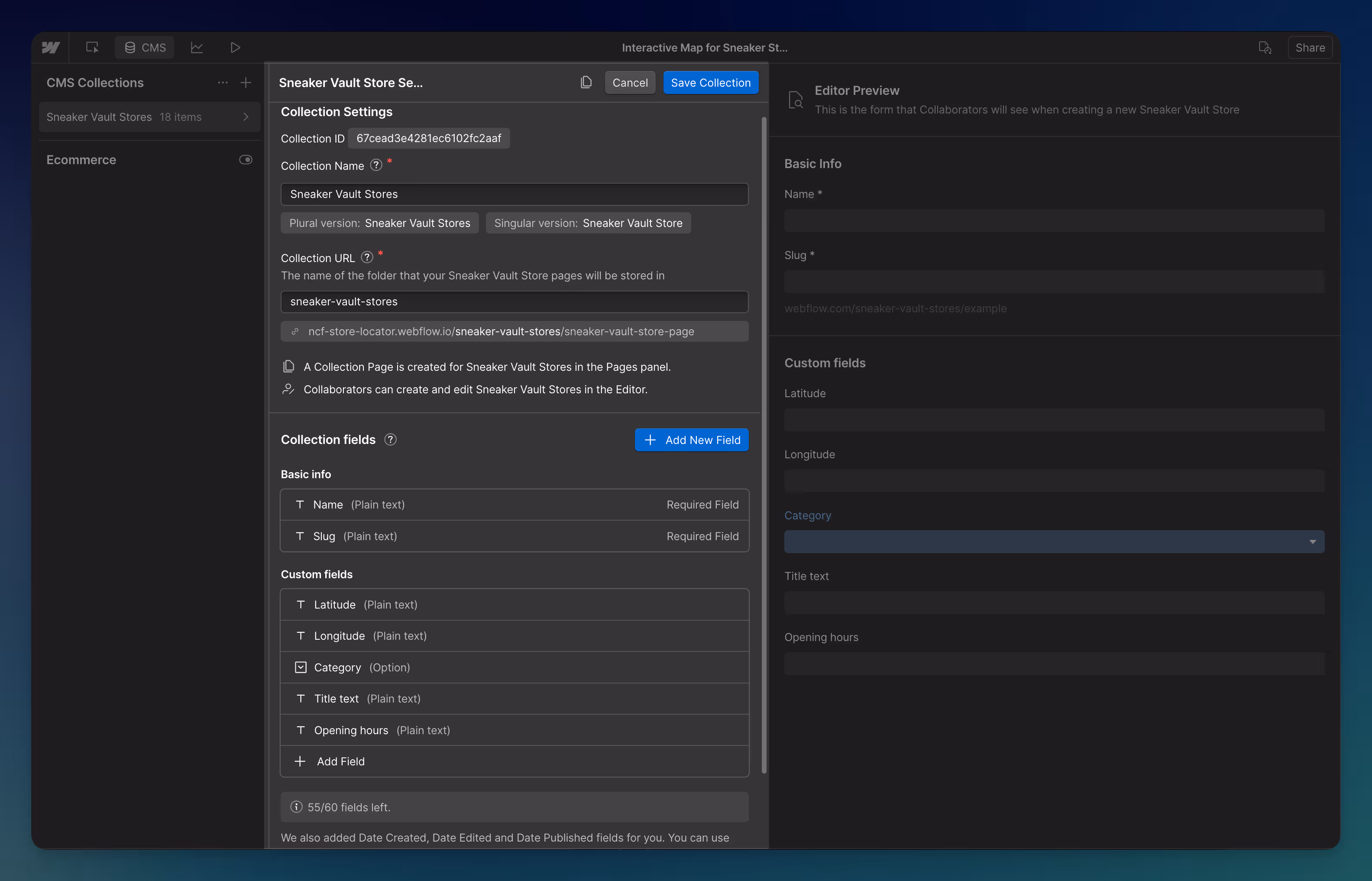Click Add New Field button
This screenshot has height=881, width=1372.
(692, 439)
